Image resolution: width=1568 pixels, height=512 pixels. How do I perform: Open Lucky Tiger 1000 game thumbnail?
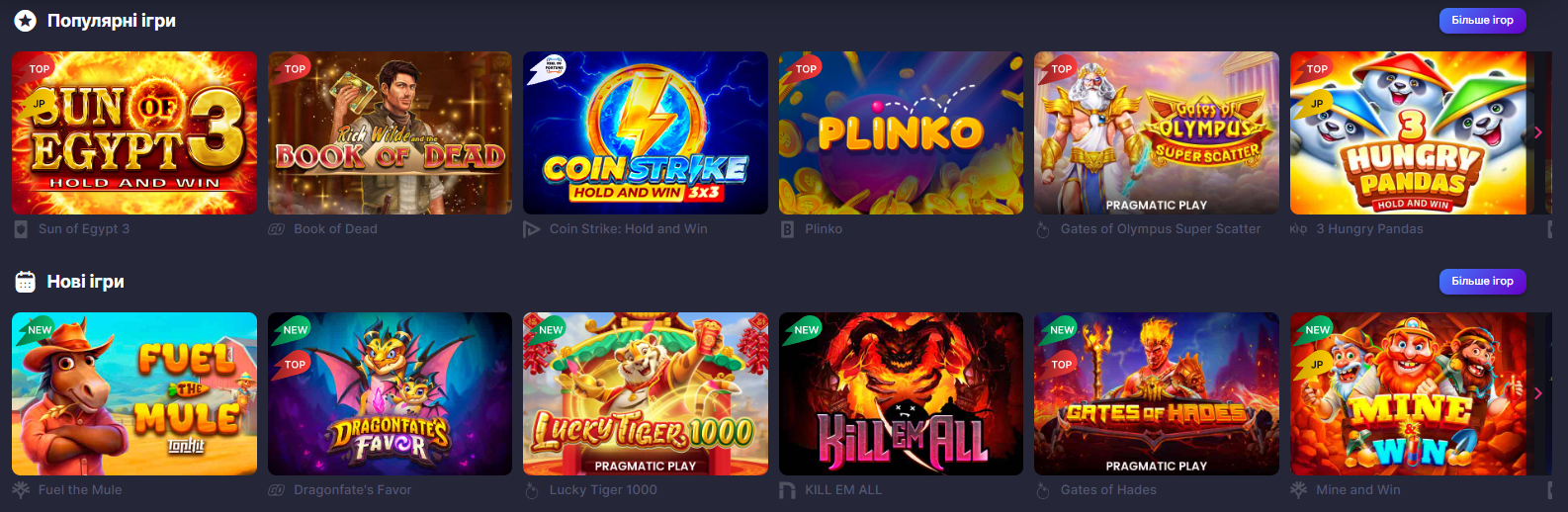(x=646, y=393)
